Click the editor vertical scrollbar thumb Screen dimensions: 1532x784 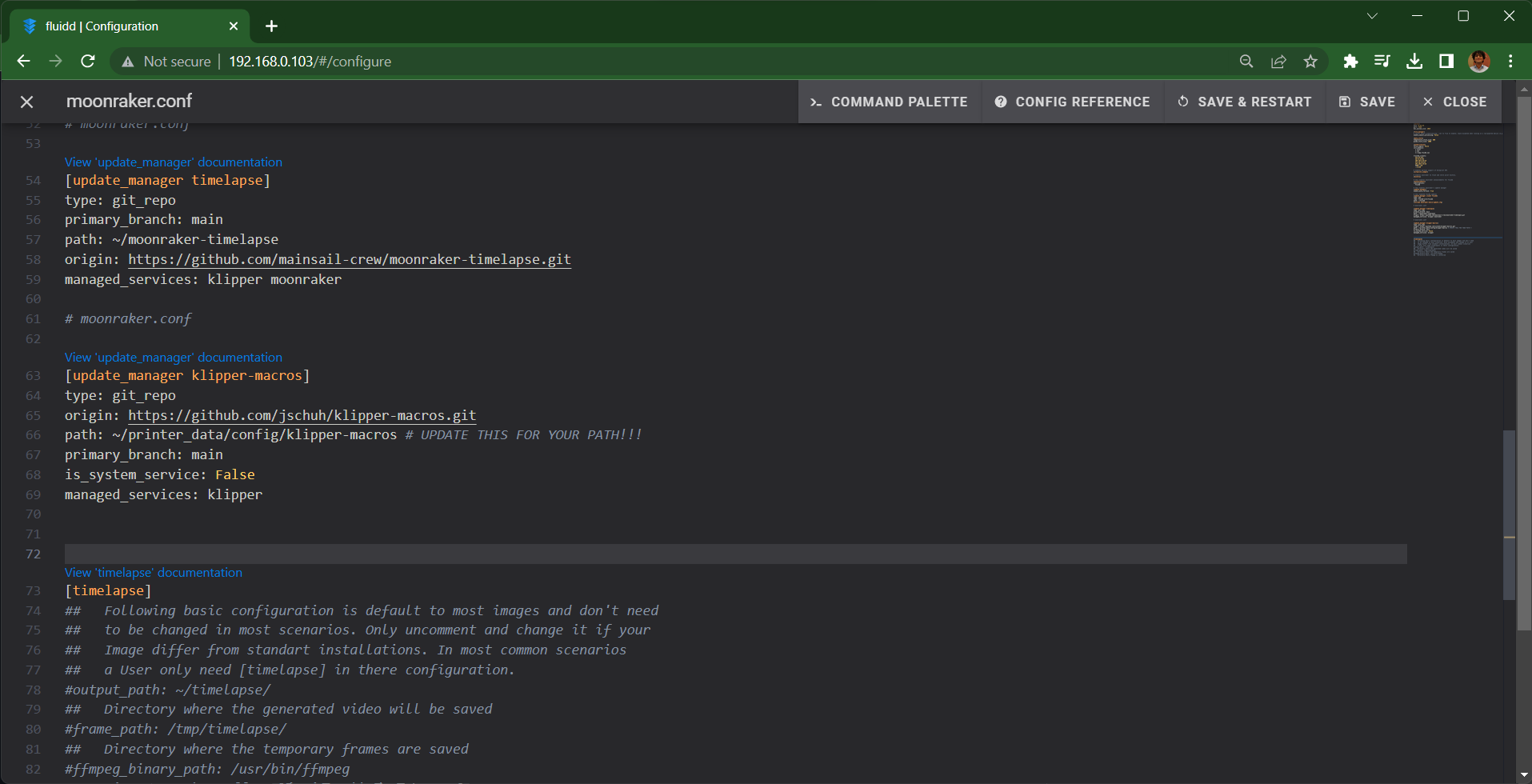point(1509,515)
